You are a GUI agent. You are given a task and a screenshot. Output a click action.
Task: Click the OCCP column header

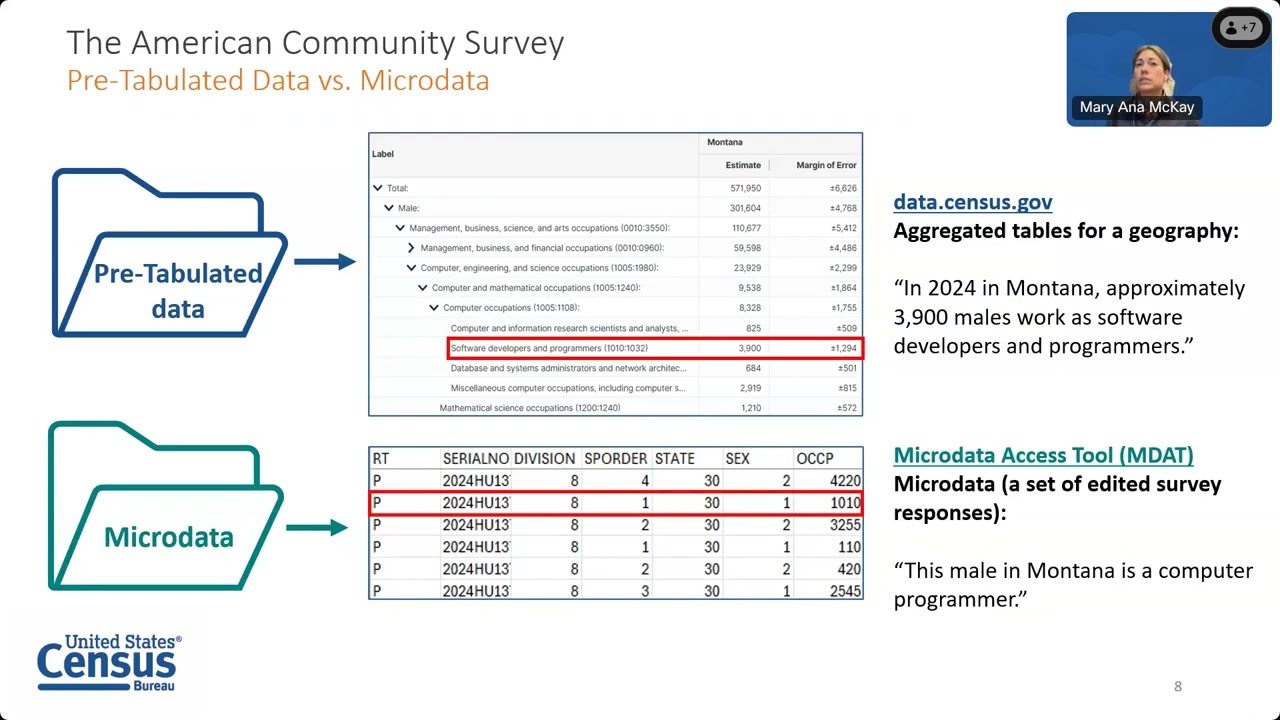coord(815,459)
